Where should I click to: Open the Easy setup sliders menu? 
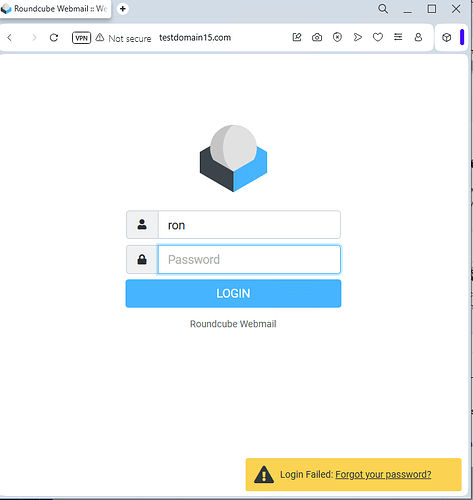click(x=398, y=37)
